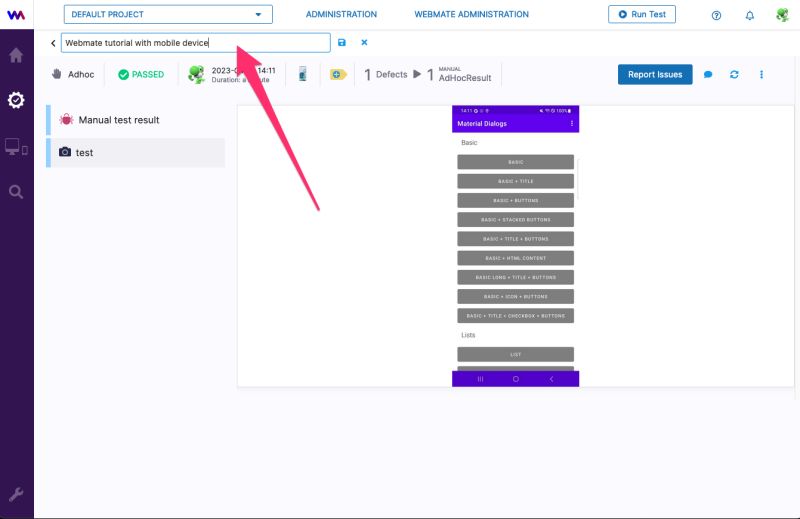Viewport: 800px width, 519px height.
Task: Refresh the test run with sync icon
Action: [x=734, y=75]
